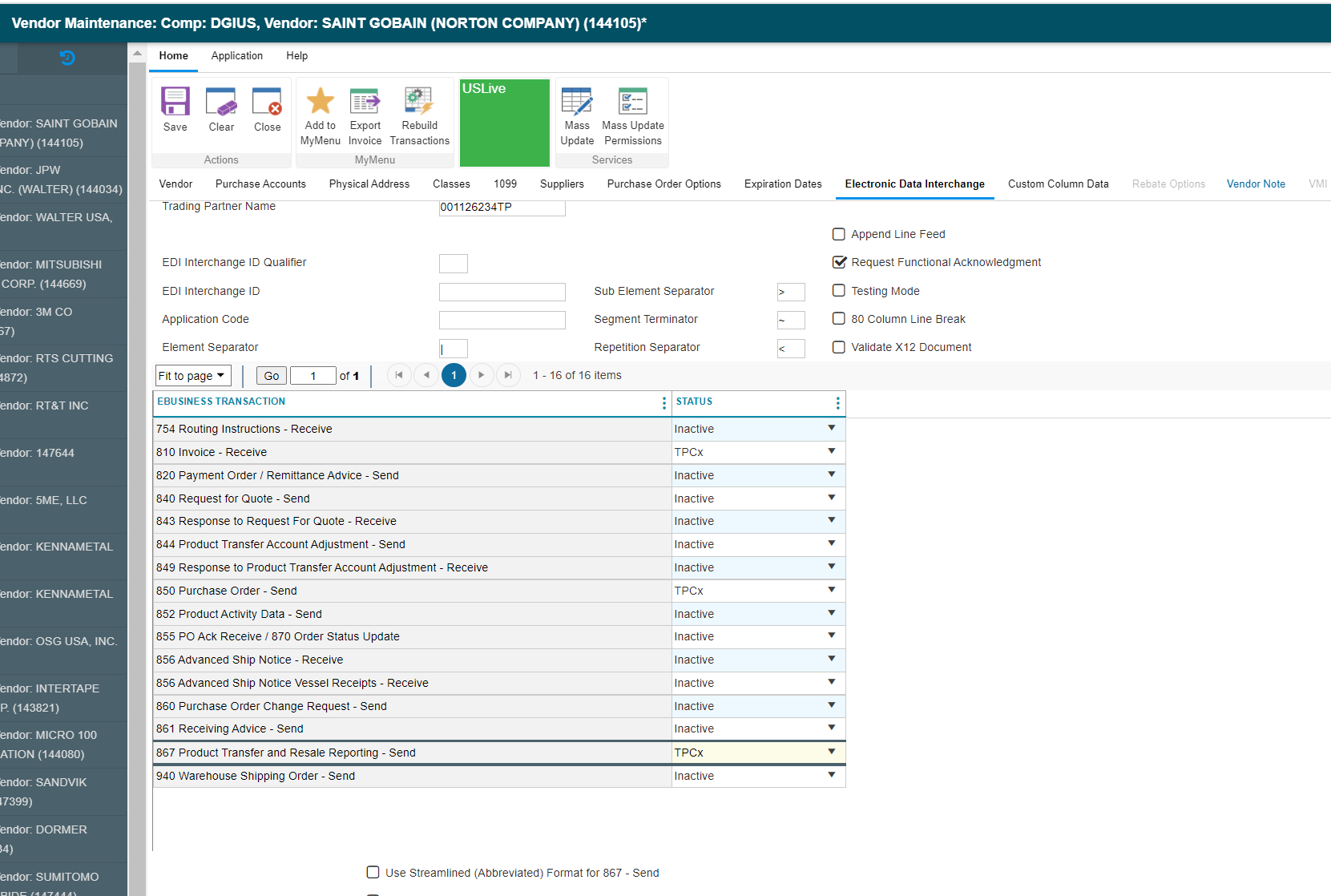Viewport: 1331px width, 896px height.
Task: Expand the Fit to page dropdown
Action: pos(192,376)
